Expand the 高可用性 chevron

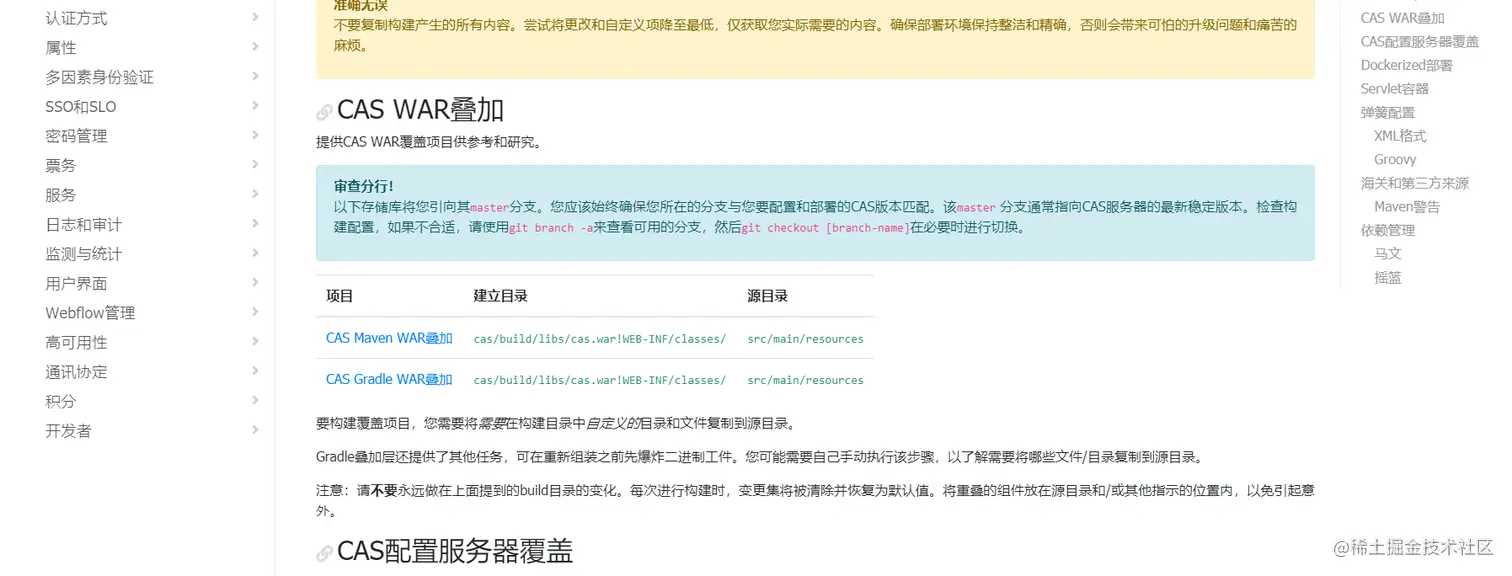tap(256, 341)
